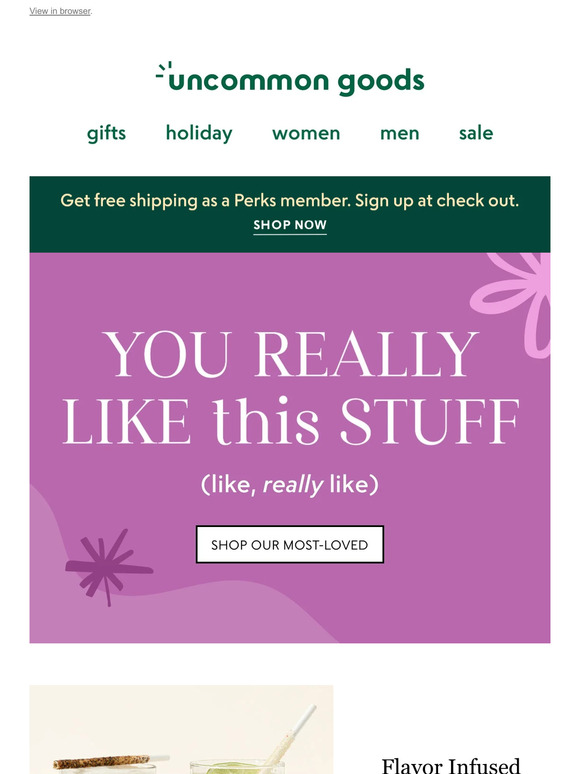This screenshot has height=774, width=580.
Task: Go to the women category
Action: [306, 133]
